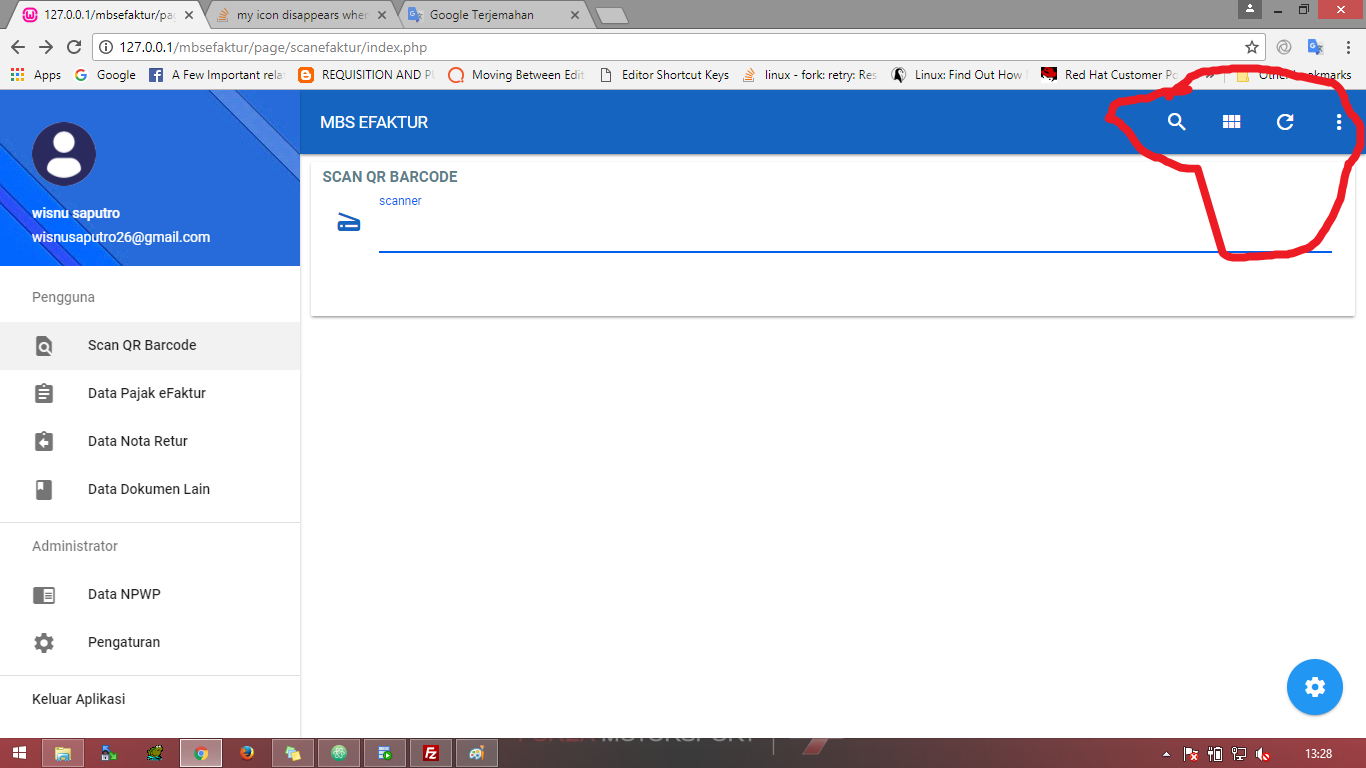Click the profile avatar of wisnu saputro
Viewport: 1366px width, 768px height.
pos(64,153)
